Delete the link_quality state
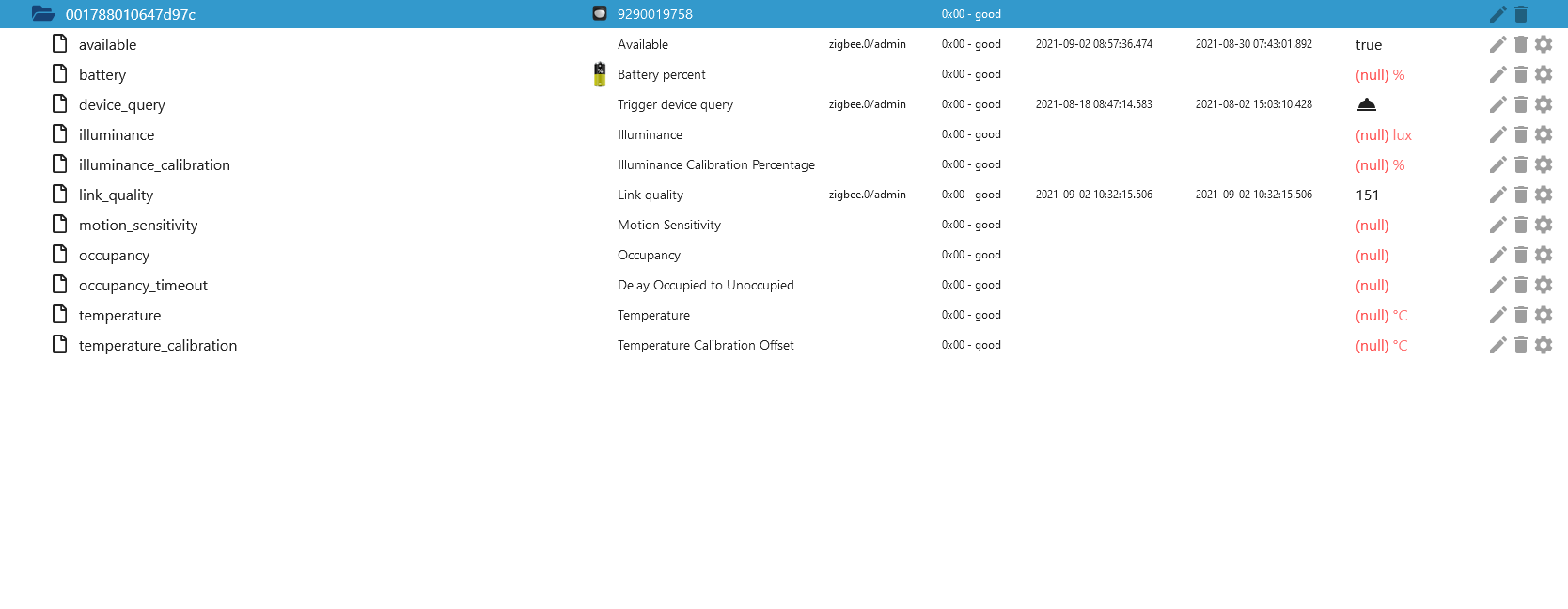Screen dimensions: 1568x609 (1521, 195)
